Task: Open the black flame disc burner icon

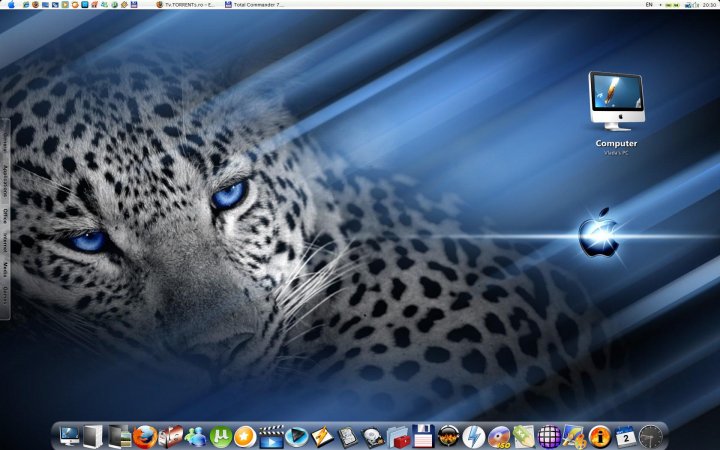Action: pos(448,436)
